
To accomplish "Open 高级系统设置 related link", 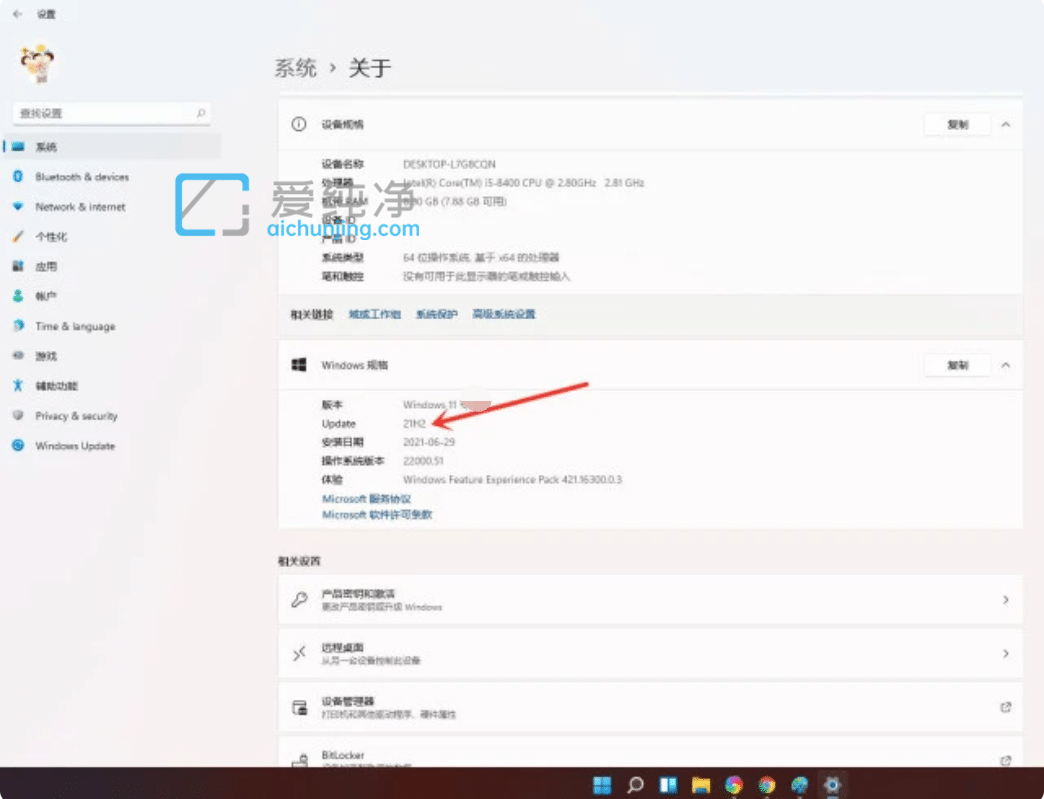I will coord(504,314).
